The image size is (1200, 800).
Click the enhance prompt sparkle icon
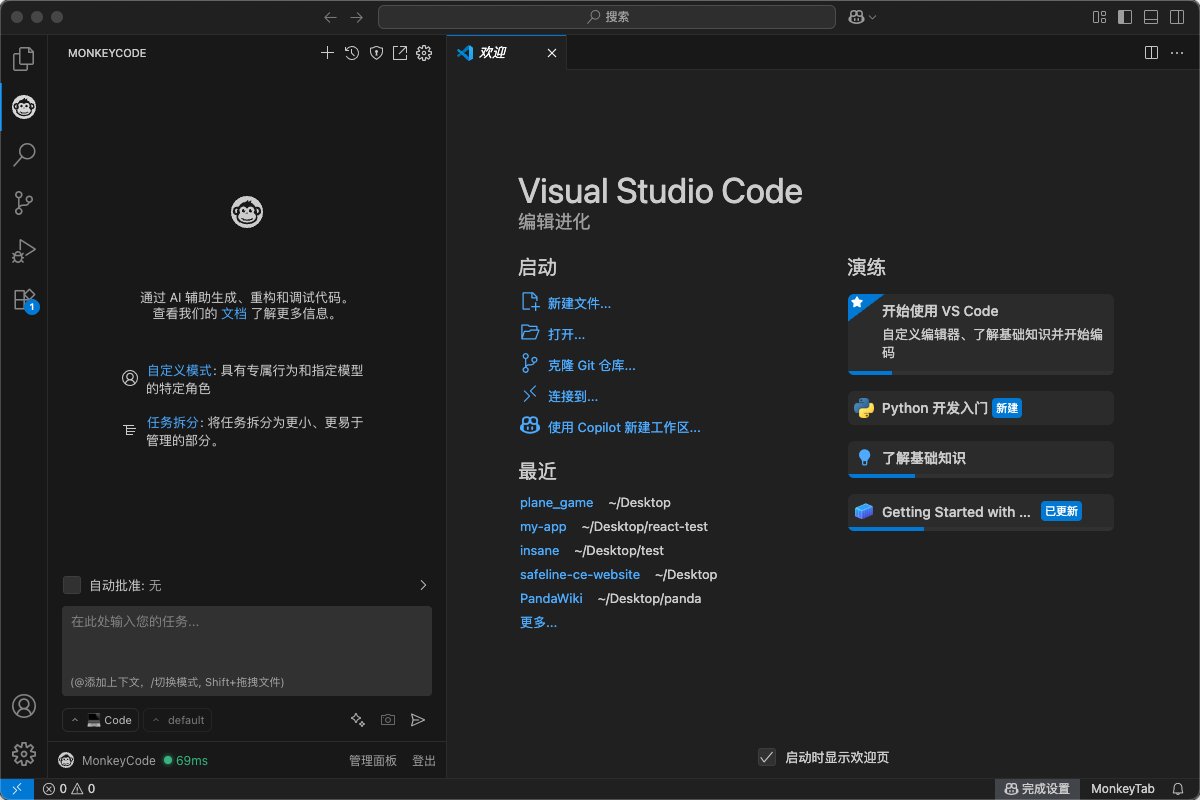358,720
